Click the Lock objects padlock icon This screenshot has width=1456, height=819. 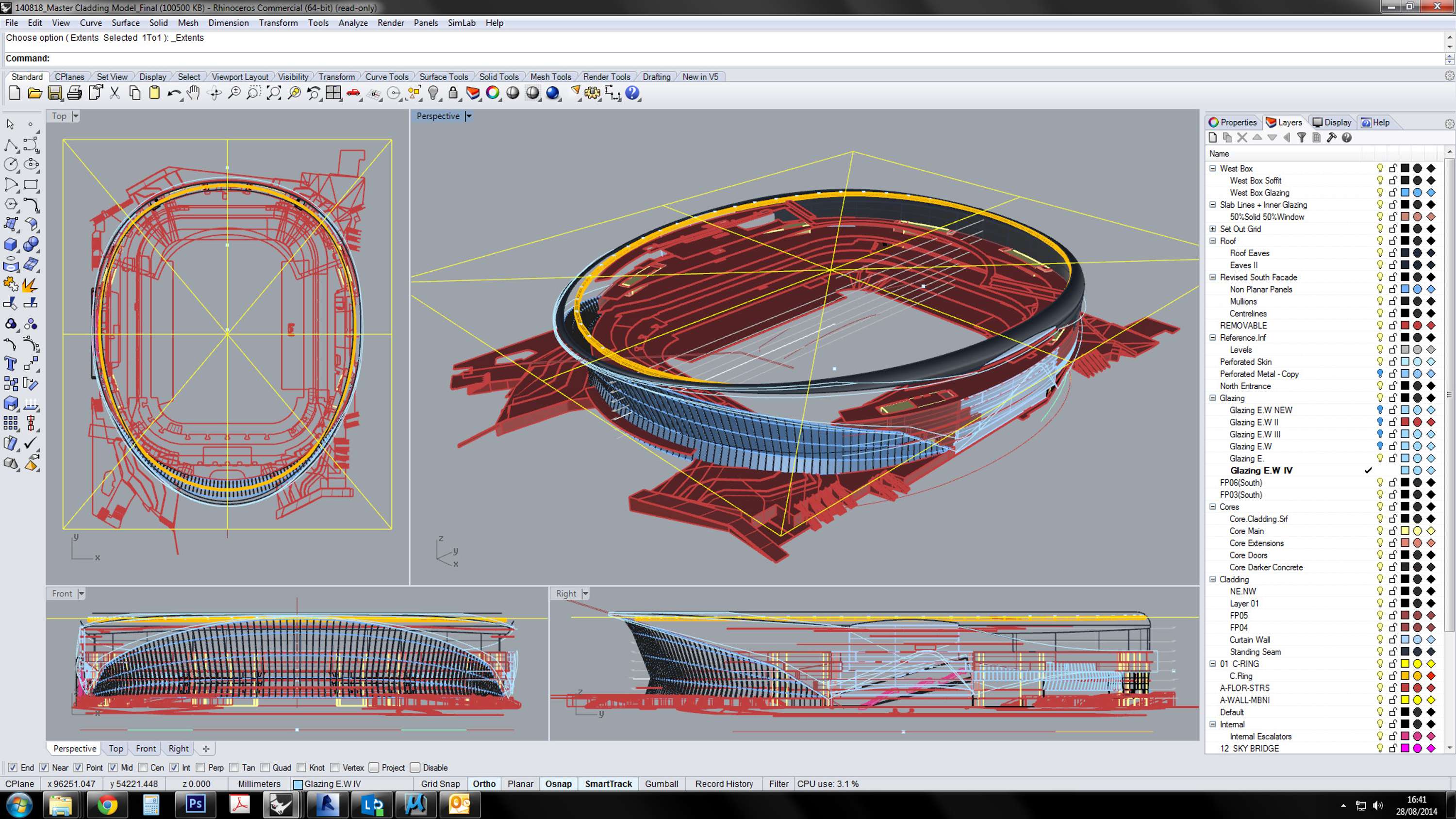453,93
